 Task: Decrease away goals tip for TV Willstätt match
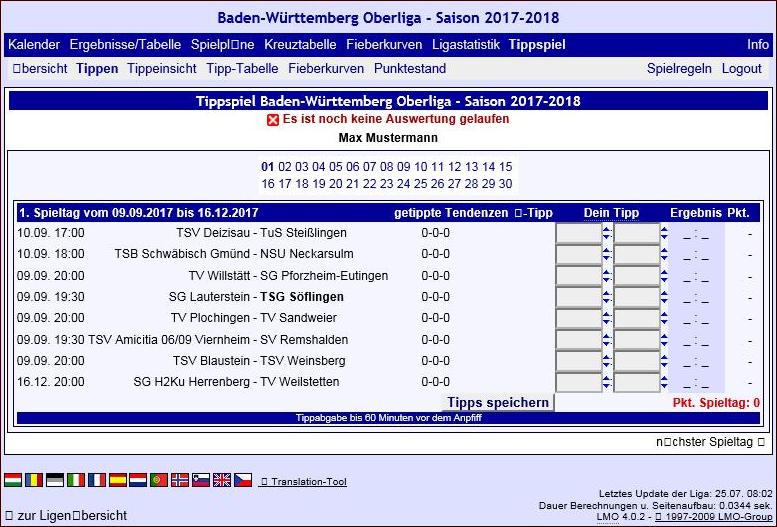[x=665, y=281]
